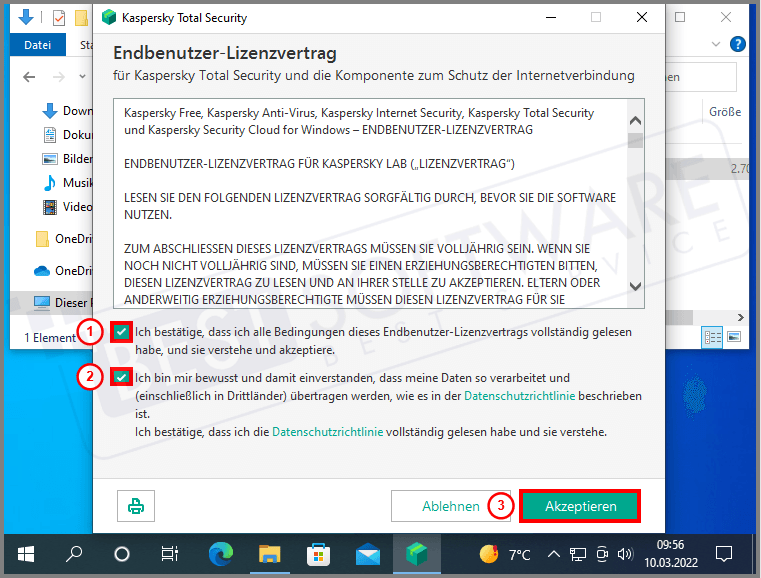Image resolution: width=761 pixels, height=578 pixels.
Task: Toggle the data processing consent checkbox
Action: click(121, 377)
